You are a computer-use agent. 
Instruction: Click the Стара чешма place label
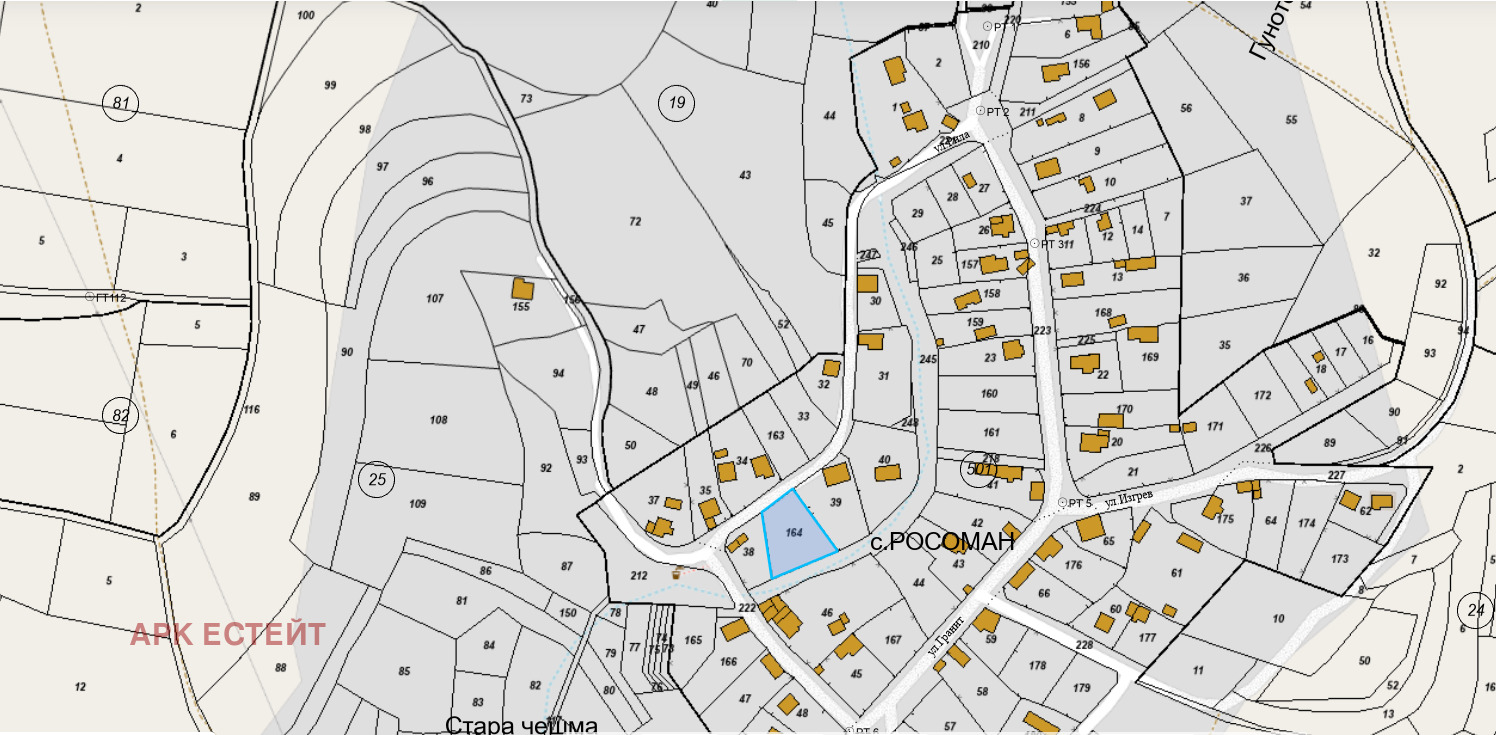coord(521,725)
